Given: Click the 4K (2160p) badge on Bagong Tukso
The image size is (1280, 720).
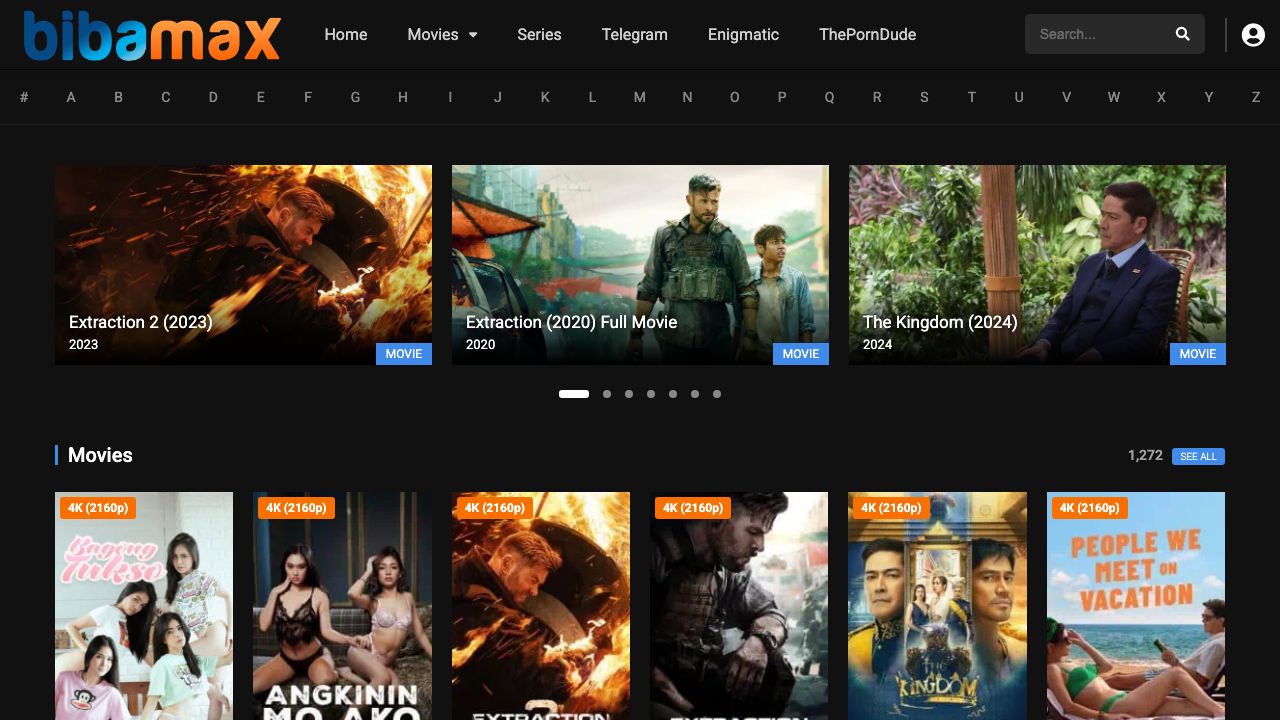Looking at the screenshot, I should pos(98,508).
